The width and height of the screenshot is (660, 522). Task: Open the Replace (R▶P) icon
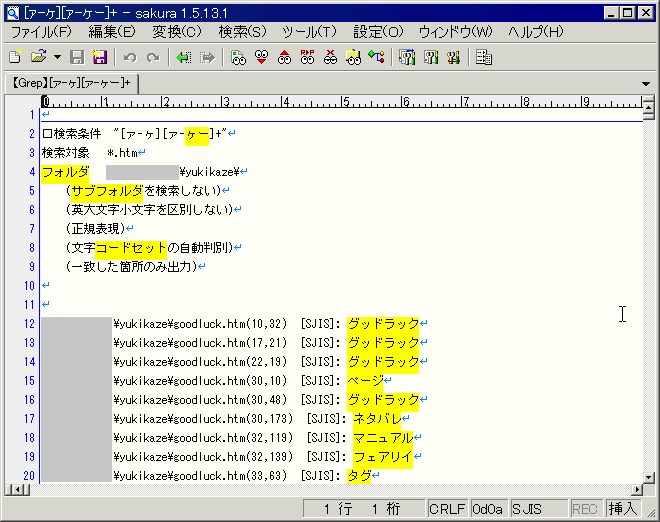click(x=307, y=57)
